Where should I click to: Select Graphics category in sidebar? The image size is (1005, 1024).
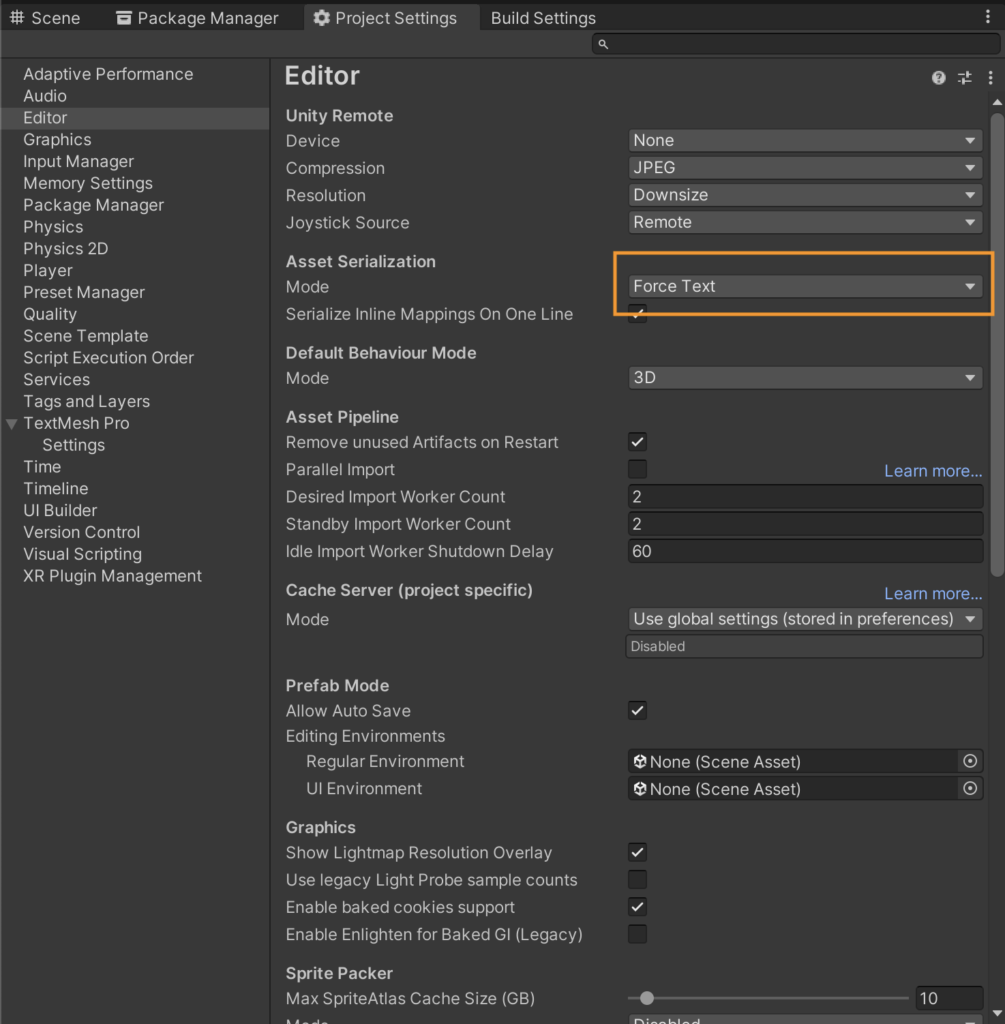coord(57,140)
